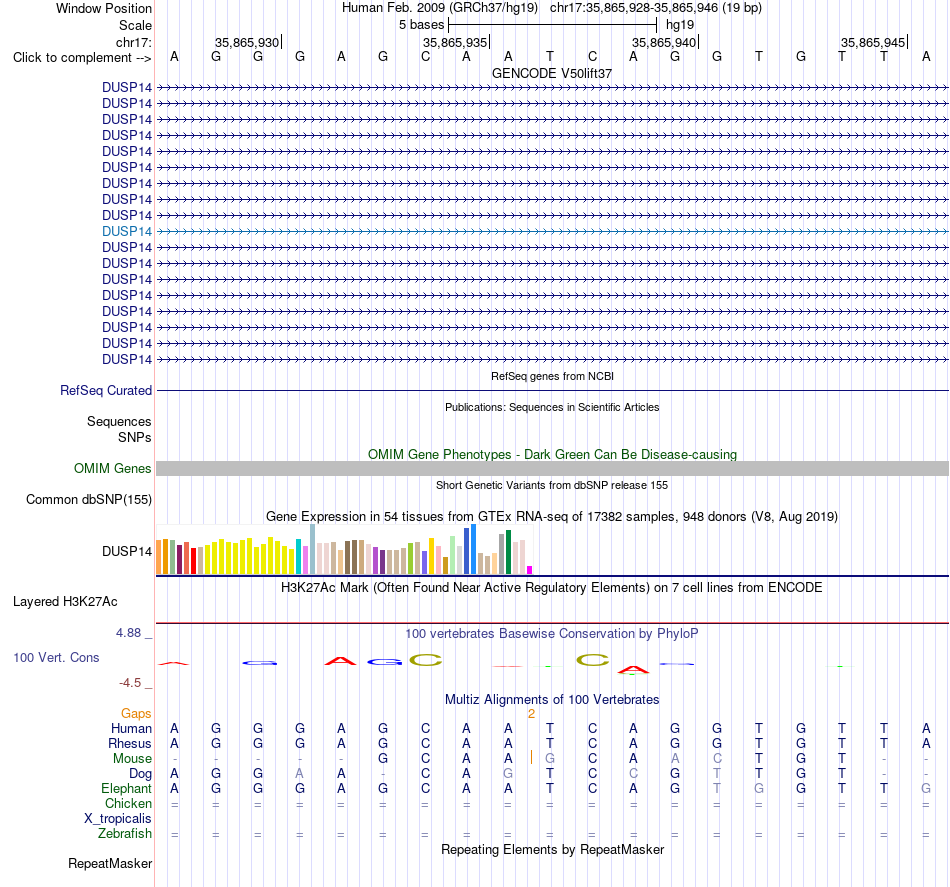Click '100 vertebrates Basewise Conservation by PhyloP' title
The width and height of the screenshot is (950, 887).
tap(551, 634)
